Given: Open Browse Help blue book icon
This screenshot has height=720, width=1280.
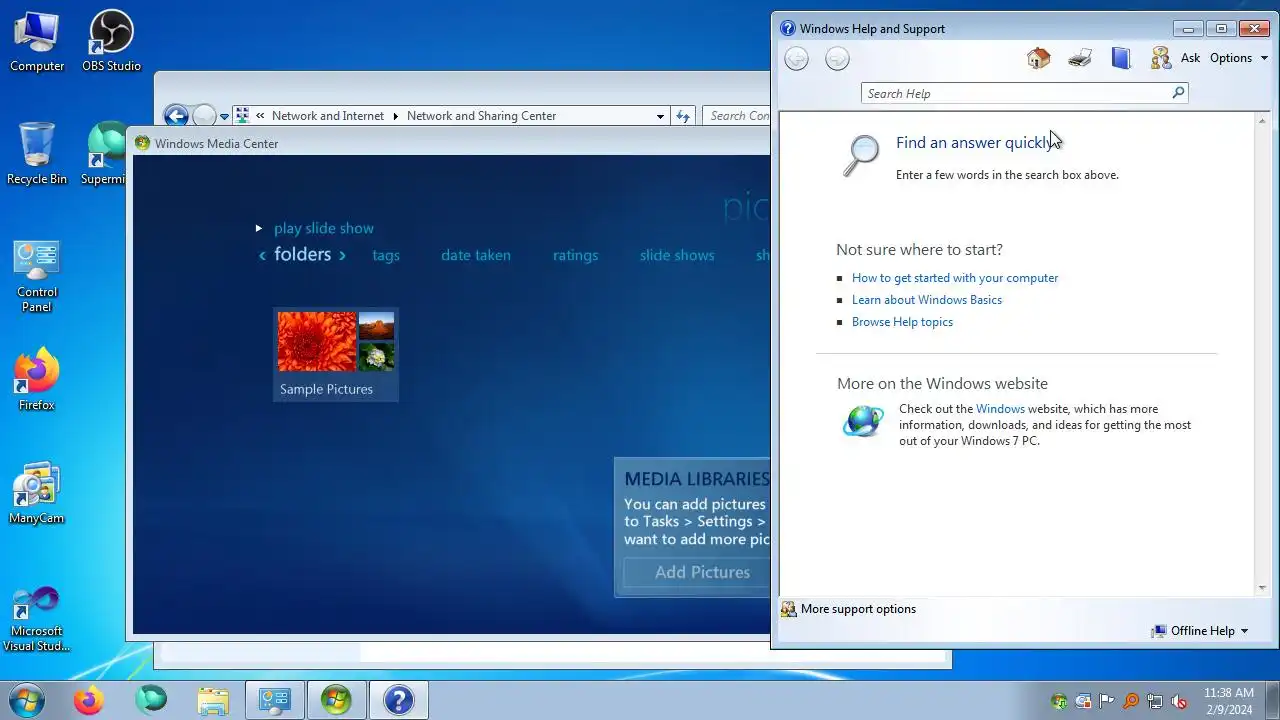Looking at the screenshot, I should pyautogui.click(x=1120, y=58).
